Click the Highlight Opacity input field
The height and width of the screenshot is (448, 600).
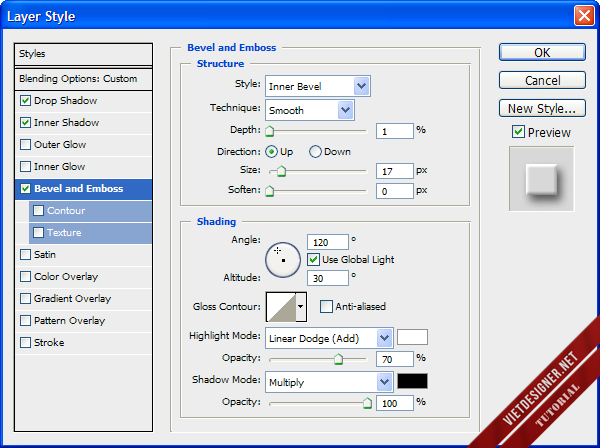[x=395, y=359]
